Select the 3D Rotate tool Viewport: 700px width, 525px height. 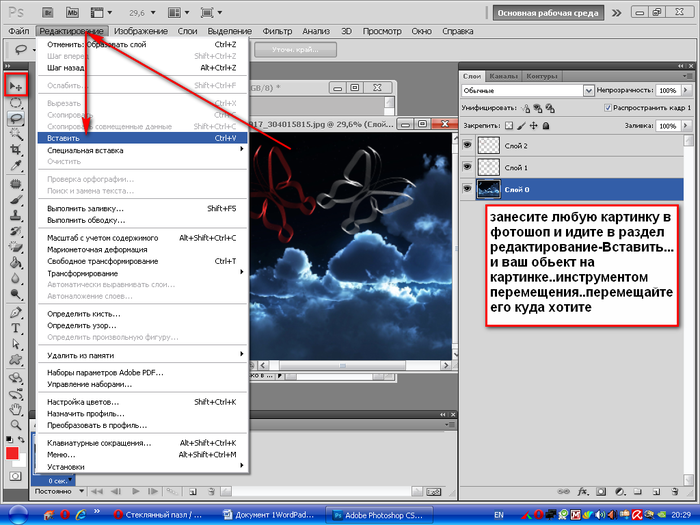(x=16, y=378)
